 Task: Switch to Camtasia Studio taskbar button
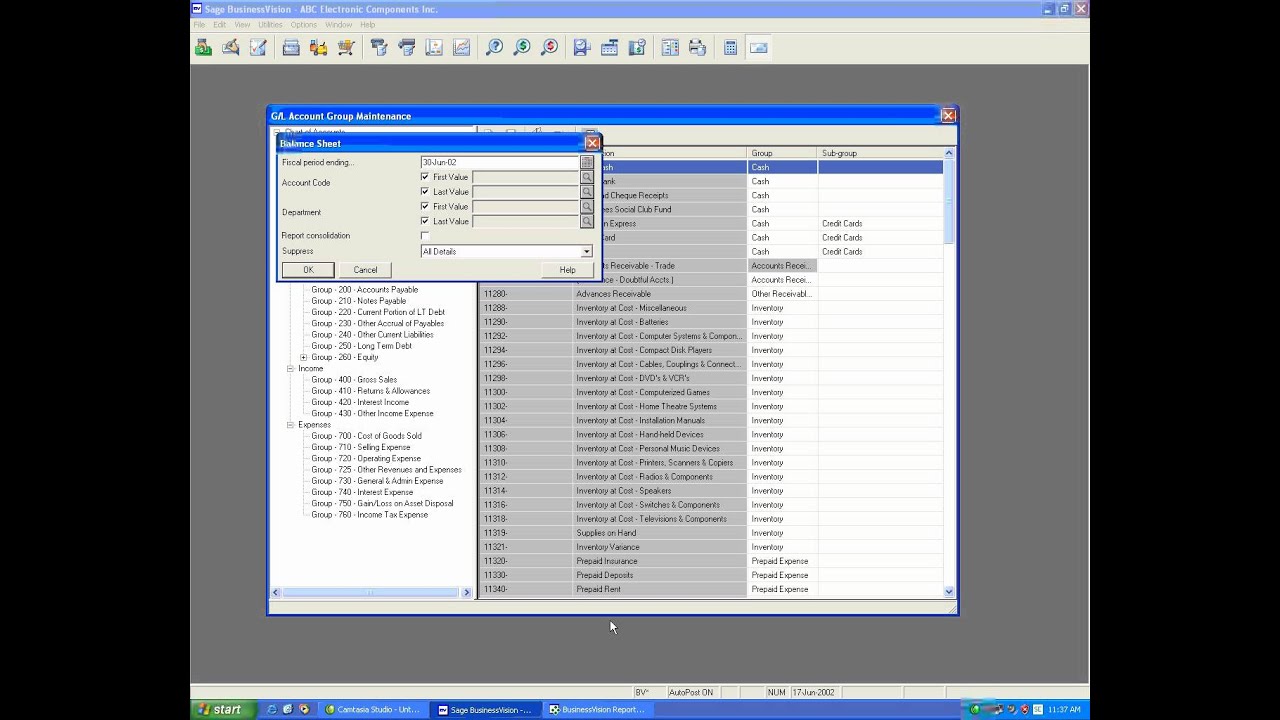click(x=372, y=709)
